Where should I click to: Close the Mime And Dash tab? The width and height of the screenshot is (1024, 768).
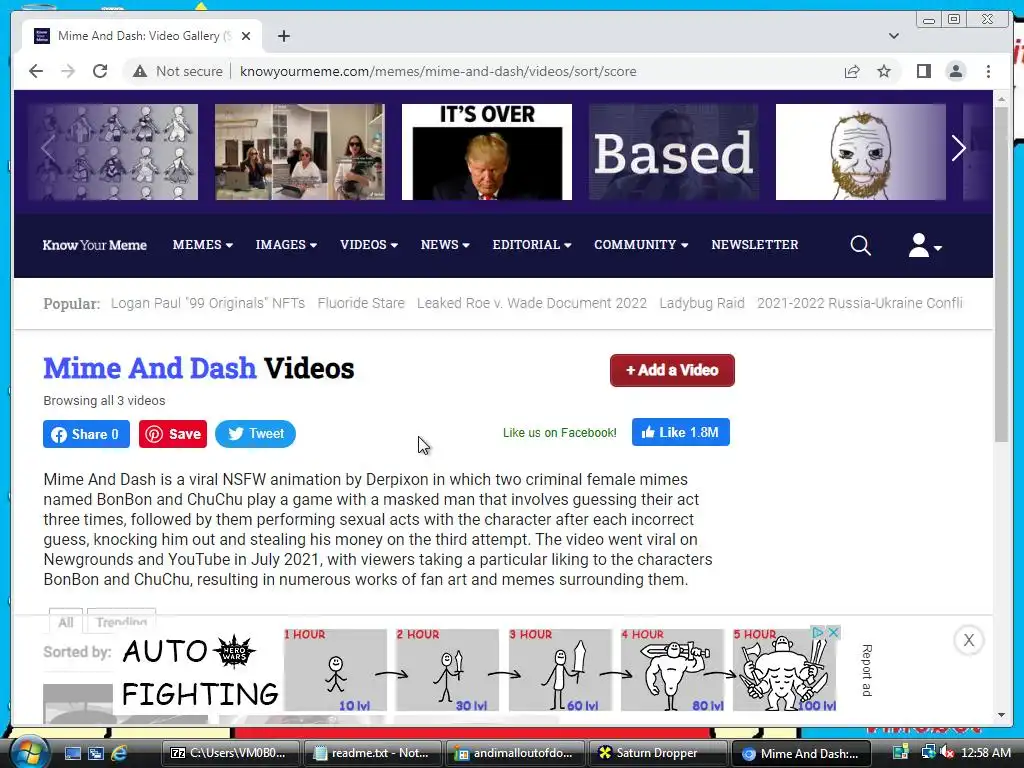click(246, 36)
